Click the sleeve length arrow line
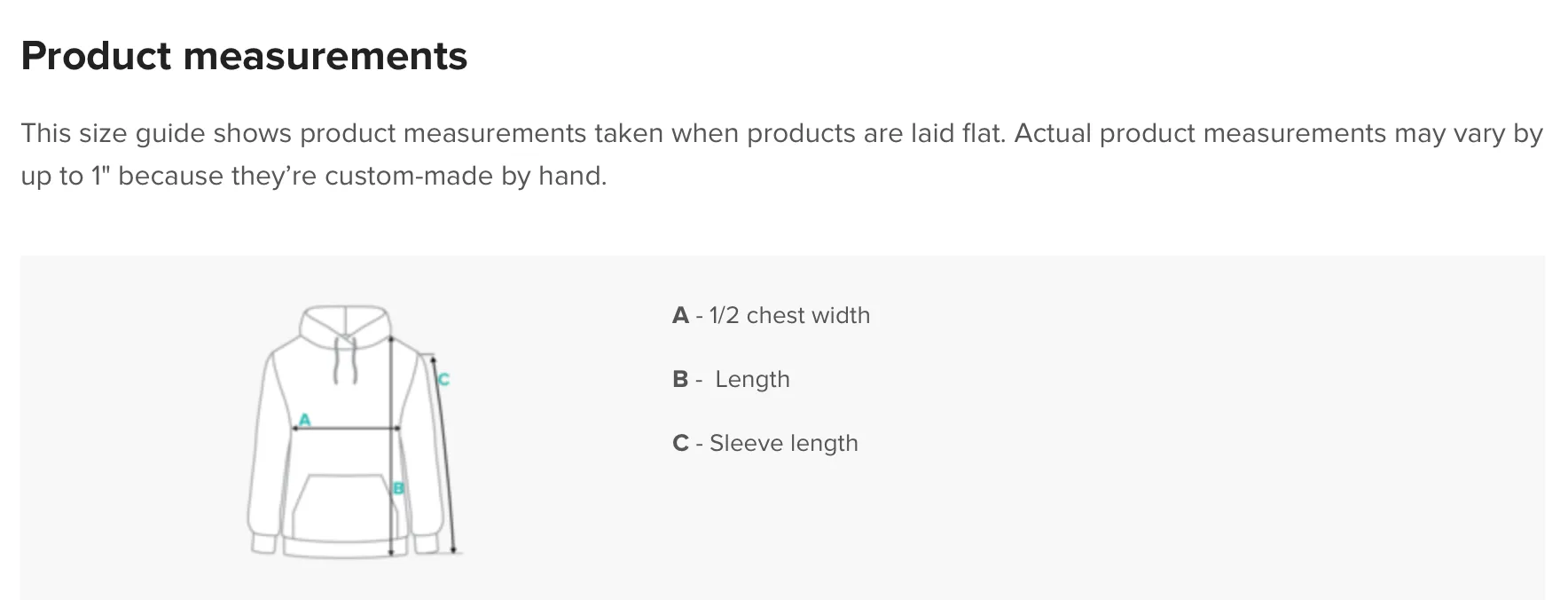The width and height of the screenshot is (1568, 600). coord(443,454)
